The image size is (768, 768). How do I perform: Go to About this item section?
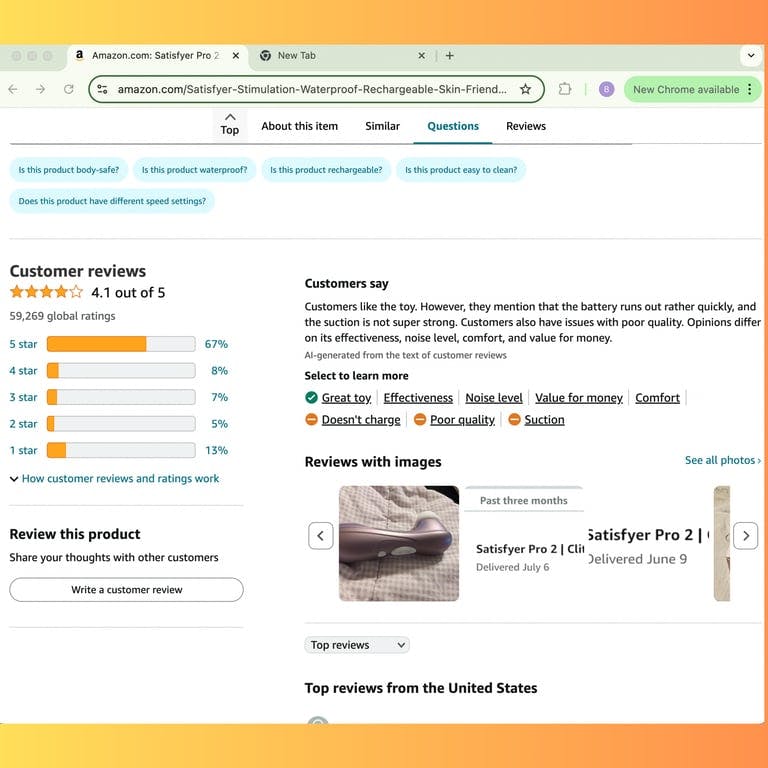point(299,126)
